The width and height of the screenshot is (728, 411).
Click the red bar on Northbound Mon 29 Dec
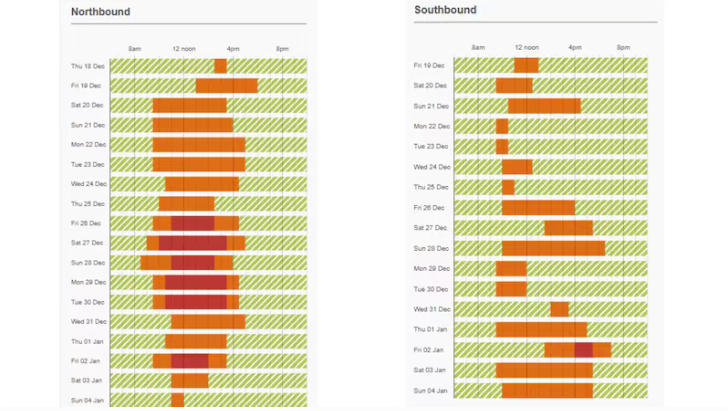pos(195,282)
